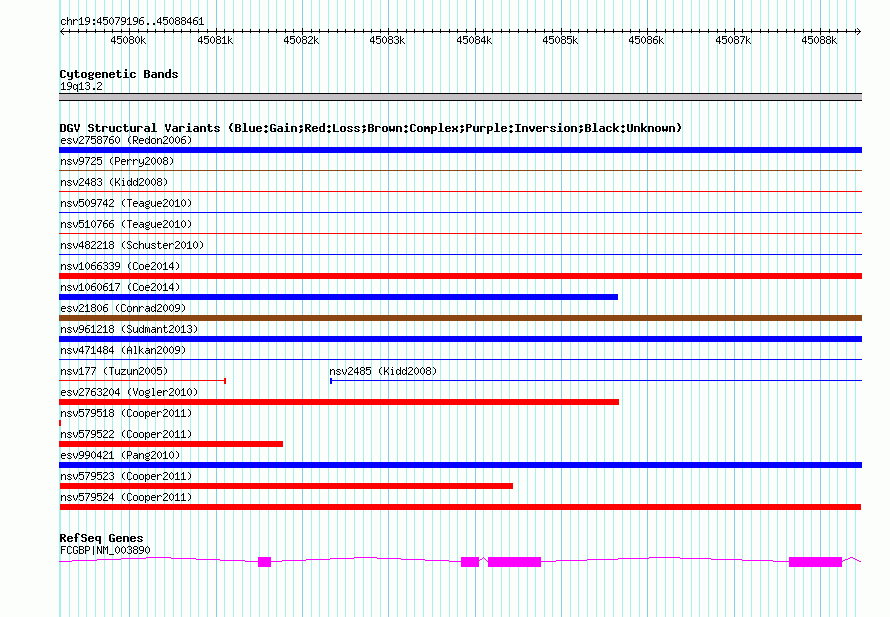The height and width of the screenshot is (617, 890).
Task: Click the 45081k ruler tick label
Action: point(215,40)
